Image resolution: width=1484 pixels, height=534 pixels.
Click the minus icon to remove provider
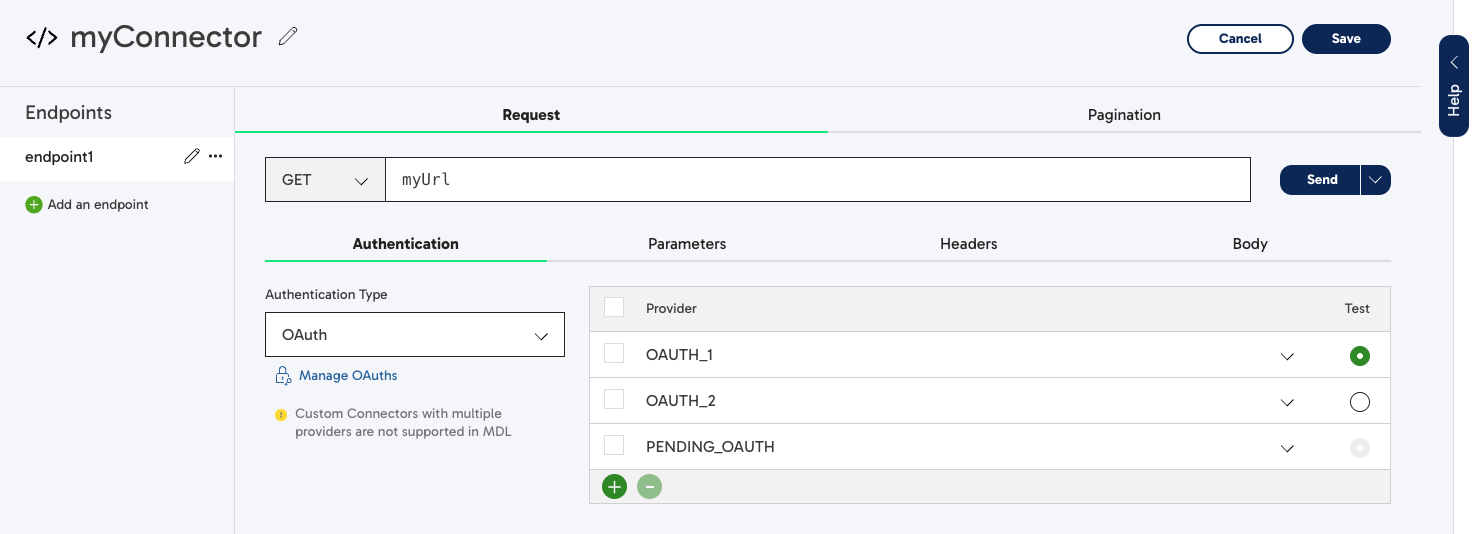[649, 487]
